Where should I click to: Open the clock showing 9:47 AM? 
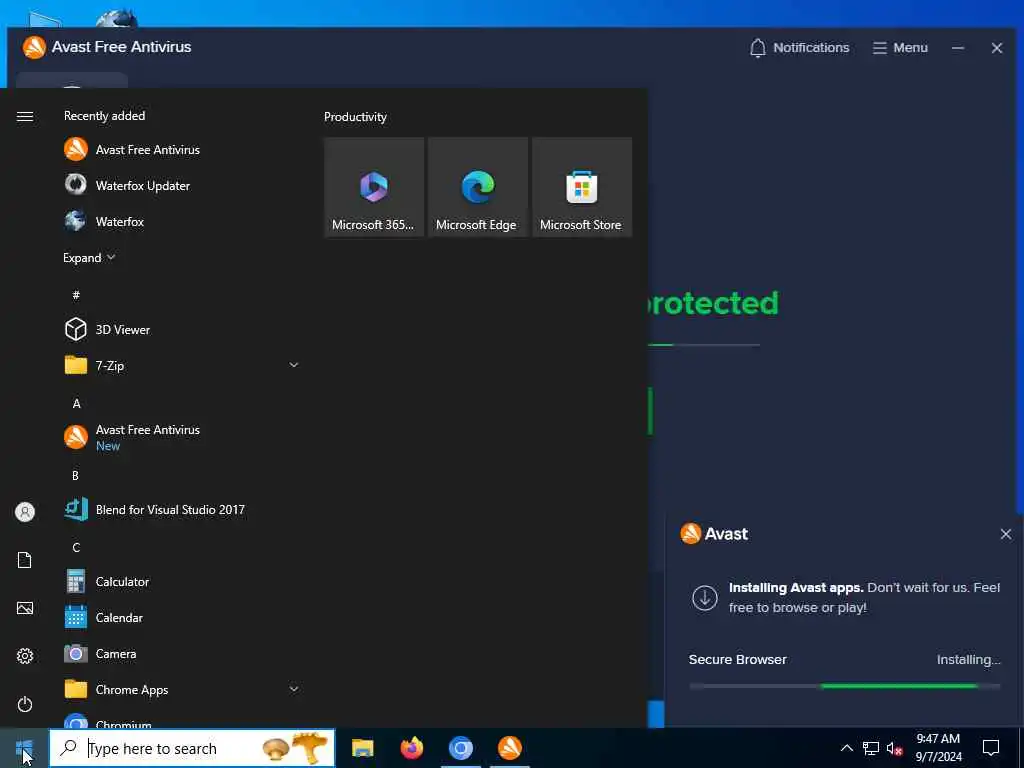click(938, 748)
